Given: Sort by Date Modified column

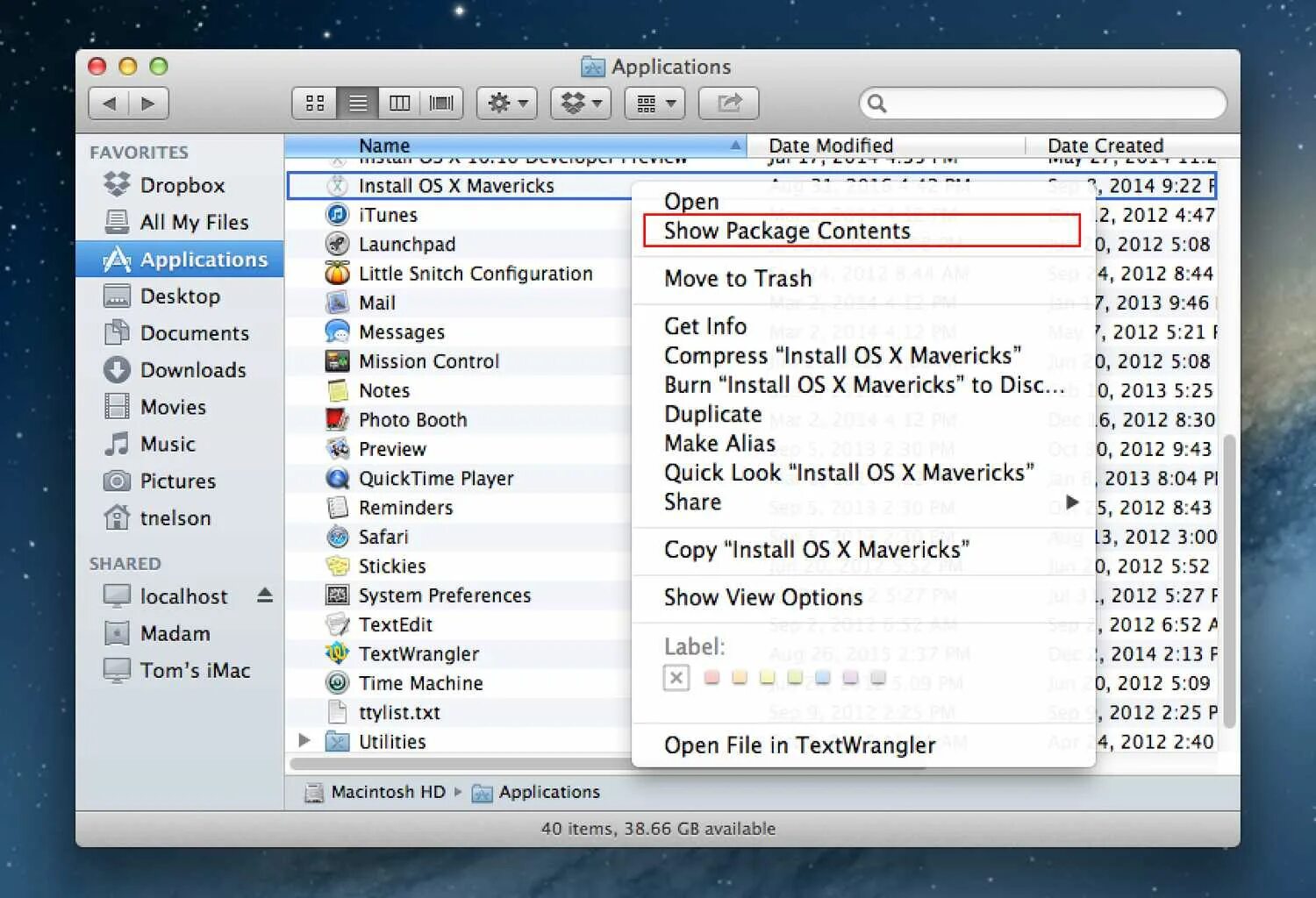Looking at the screenshot, I should tap(886, 146).
